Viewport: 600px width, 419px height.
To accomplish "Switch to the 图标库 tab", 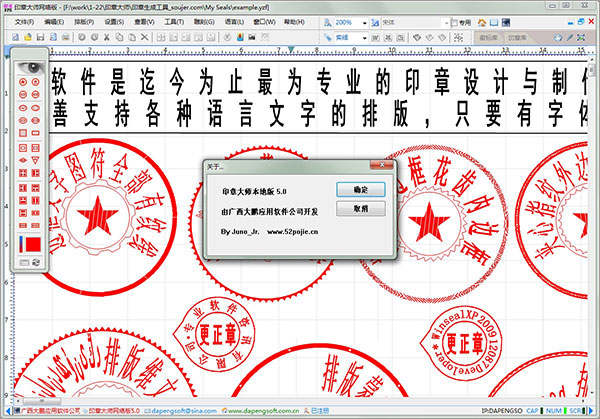I will [x=489, y=37].
